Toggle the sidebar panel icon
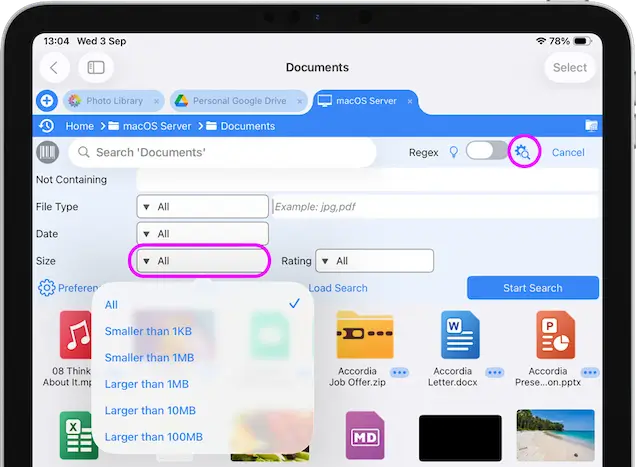The width and height of the screenshot is (636, 467). coord(96,67)
